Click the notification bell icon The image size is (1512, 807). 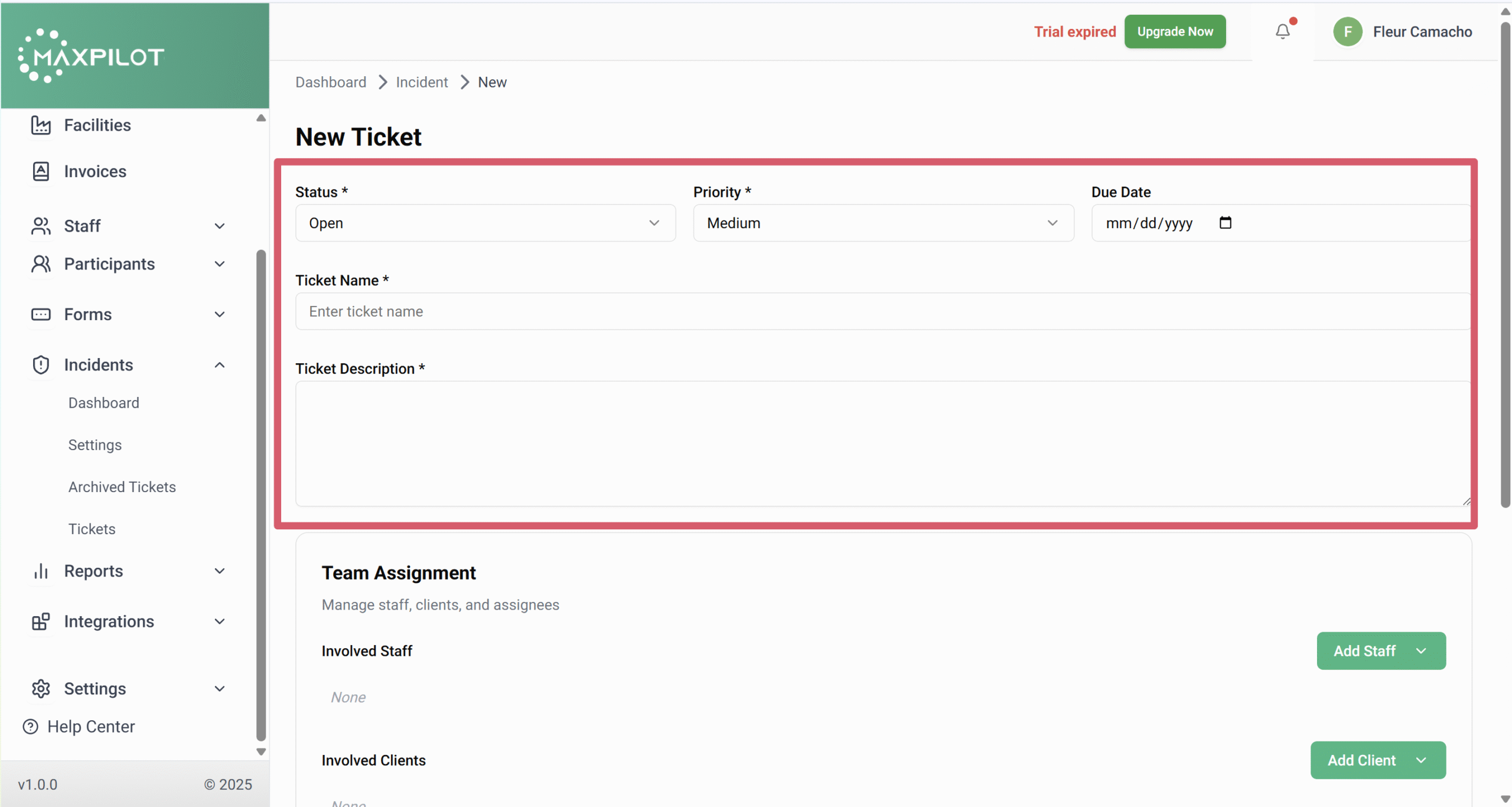[x=1282, y=31]
